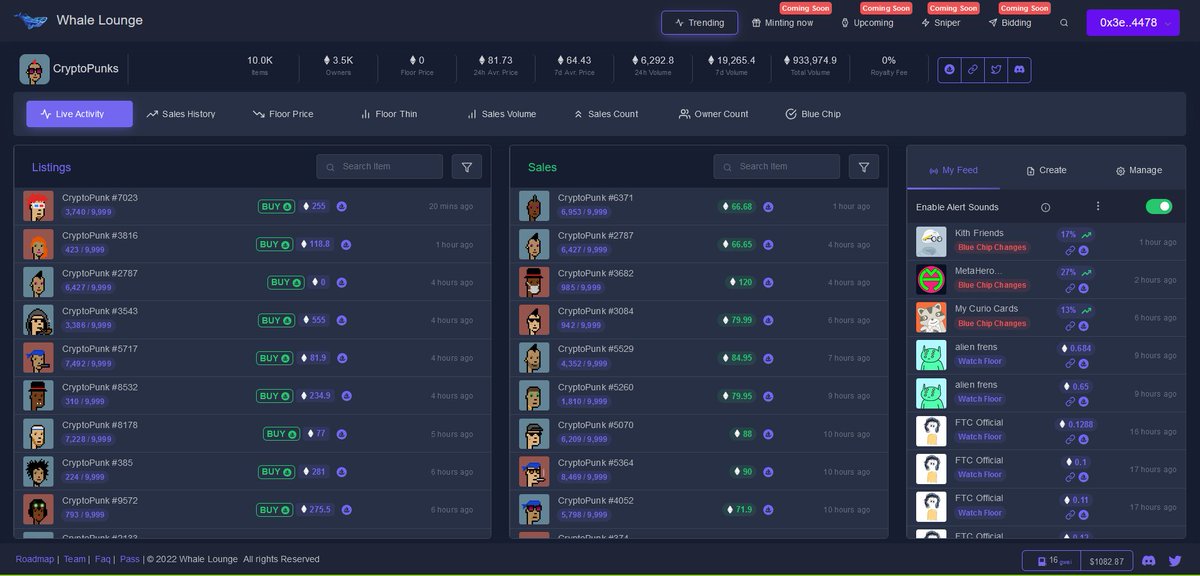Open footer Twitter icon
The width and height of the screenshot is (1200, 576).
(1175, 561)
